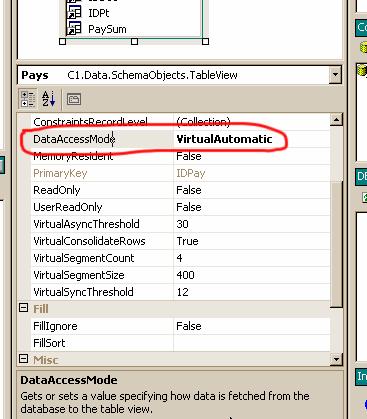This screenshot has width=367, height=419.
Task: Select the MemoryResident property
Action: [x=73, y=156]
